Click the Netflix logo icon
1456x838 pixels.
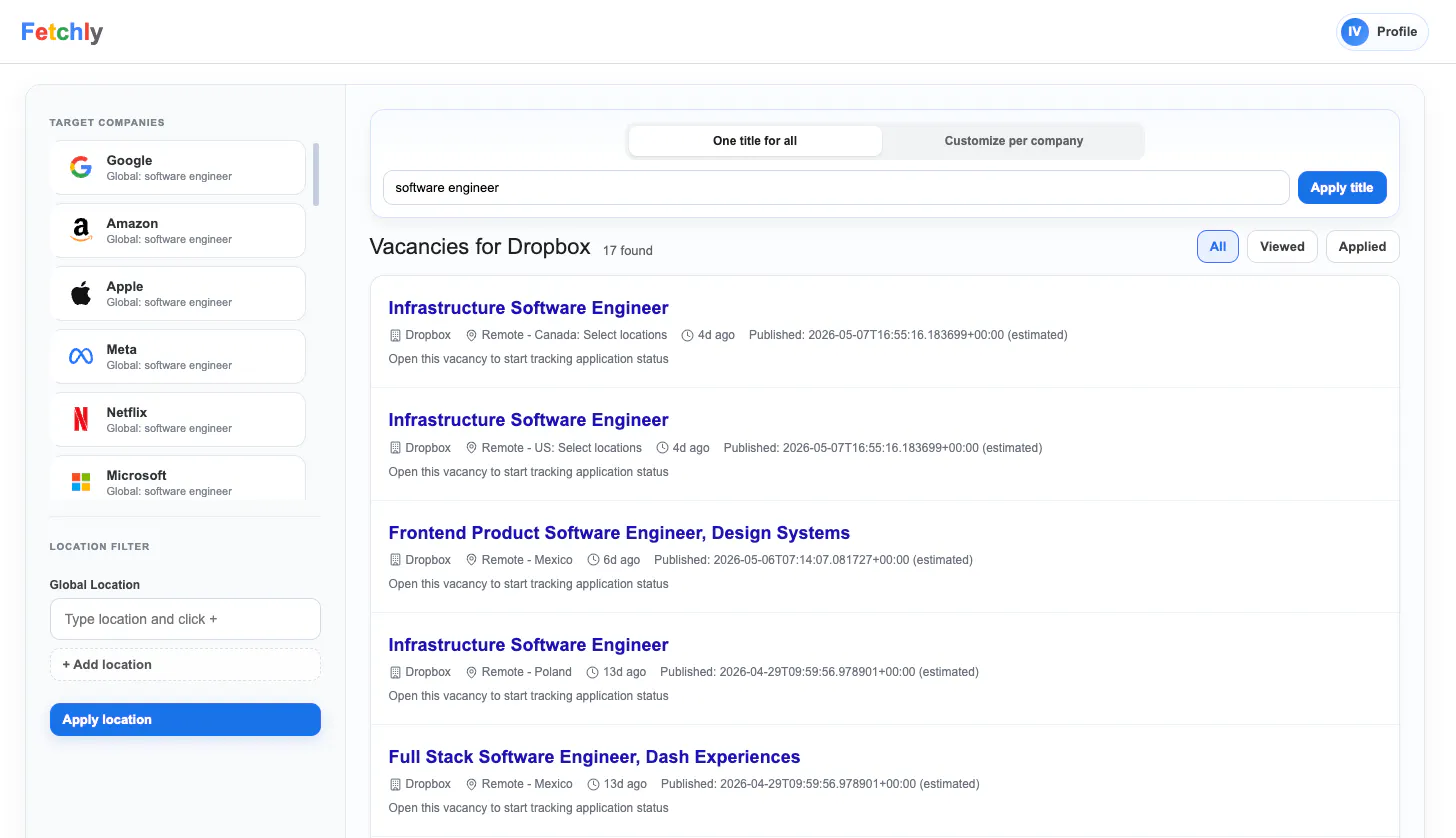(81, 419)
